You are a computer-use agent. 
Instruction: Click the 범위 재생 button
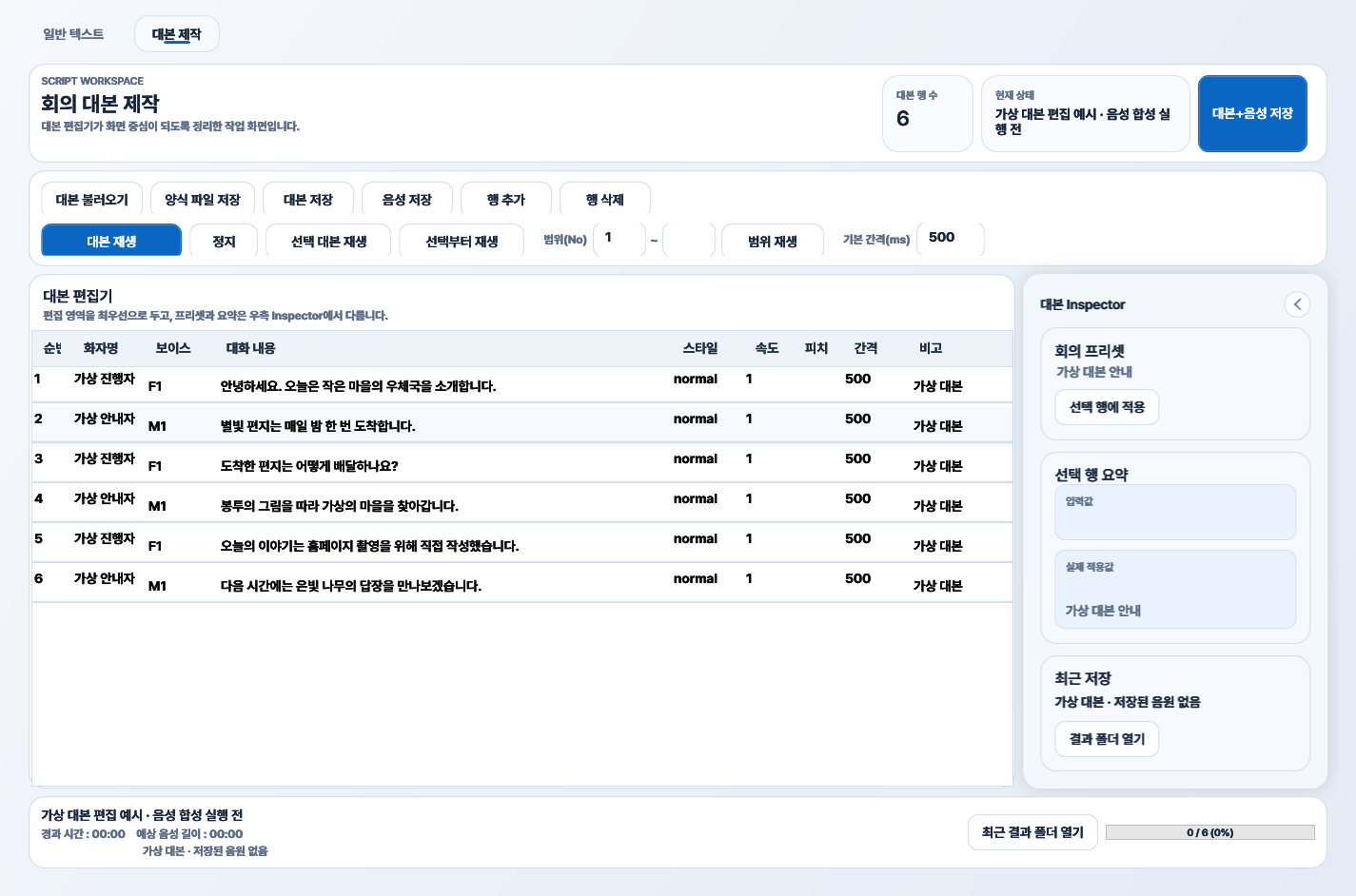(773, 241)
